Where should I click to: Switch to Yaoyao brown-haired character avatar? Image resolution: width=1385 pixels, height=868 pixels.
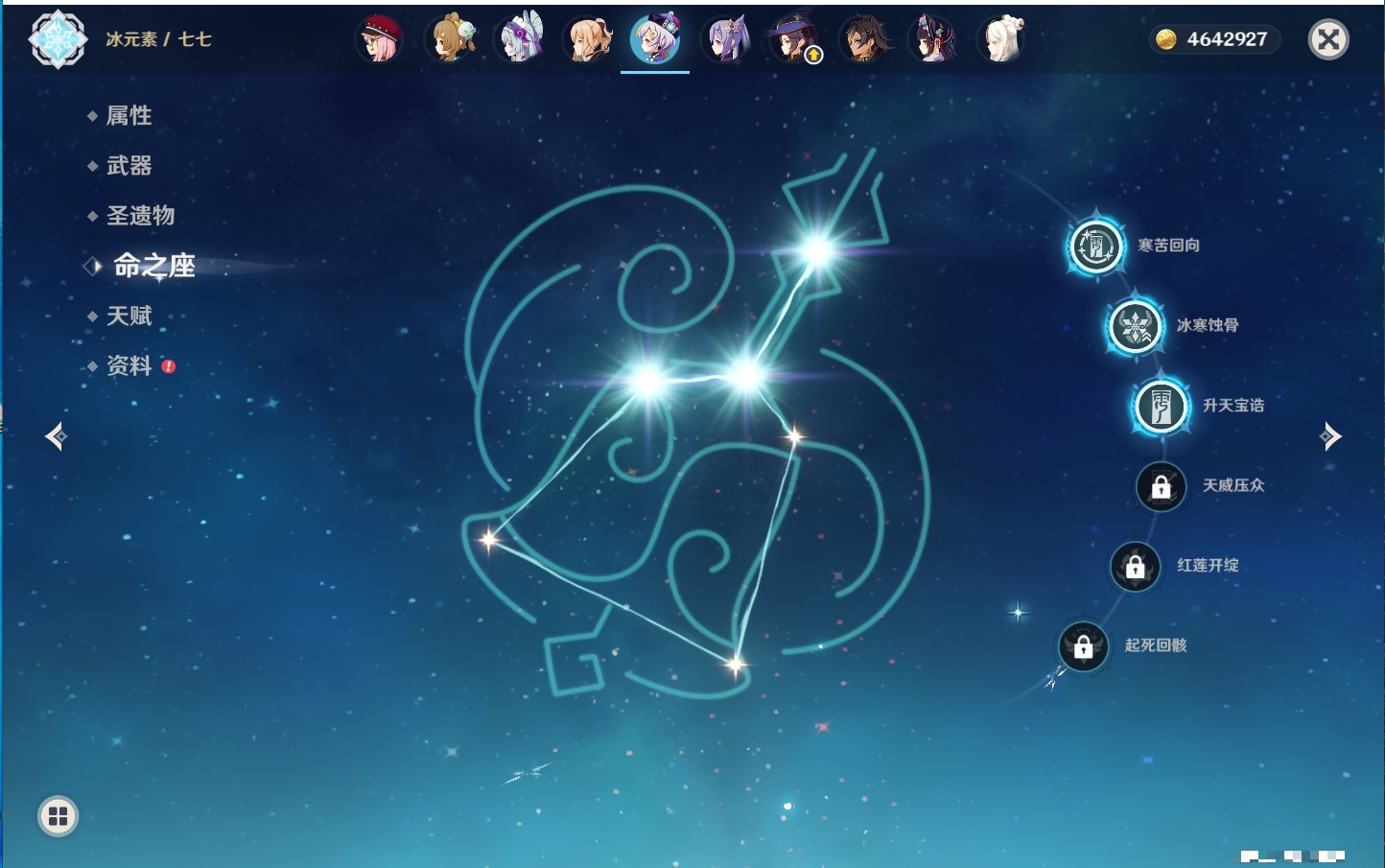[x=450, y=39]
